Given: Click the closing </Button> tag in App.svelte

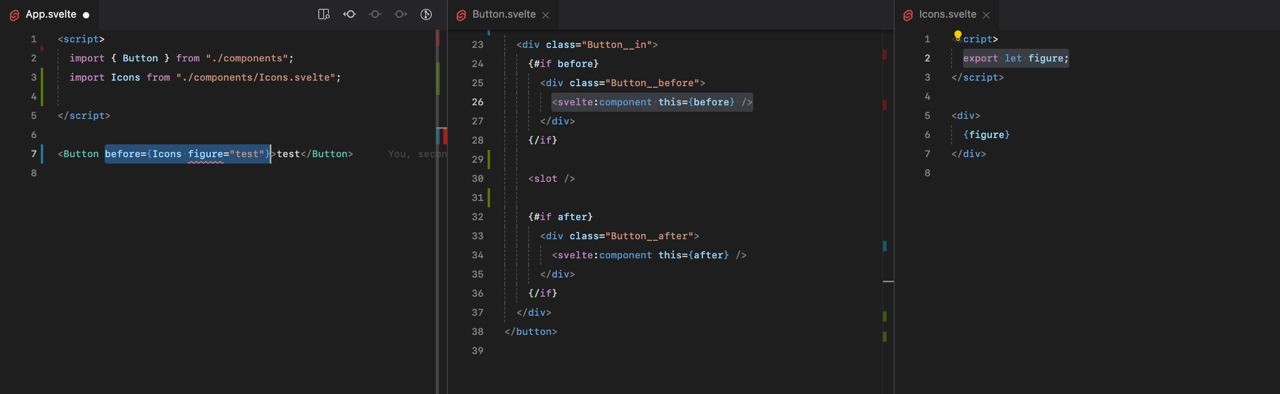Looking at the screenshot, I should 327,154.
